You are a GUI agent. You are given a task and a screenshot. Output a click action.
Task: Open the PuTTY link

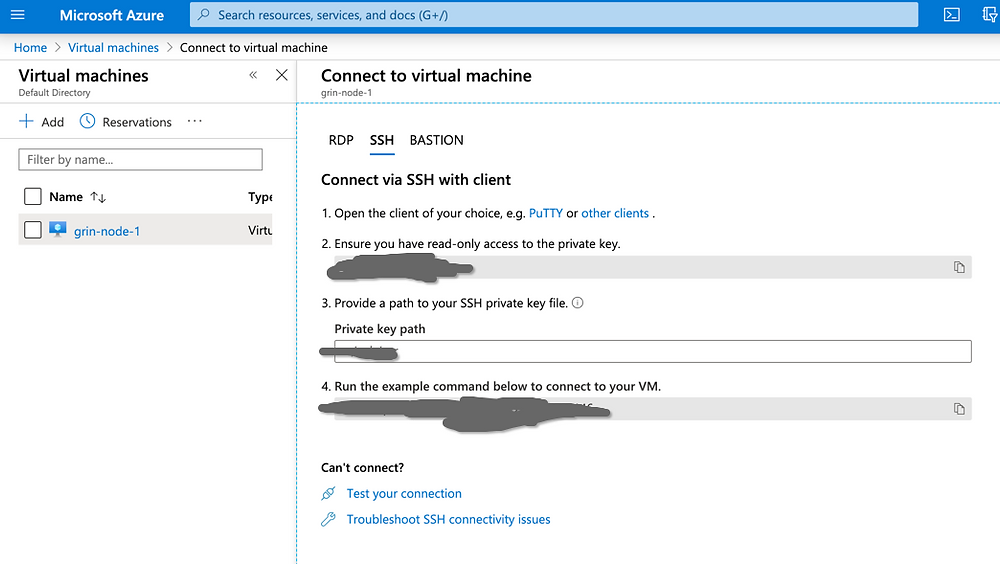click(x=546, y=213)
